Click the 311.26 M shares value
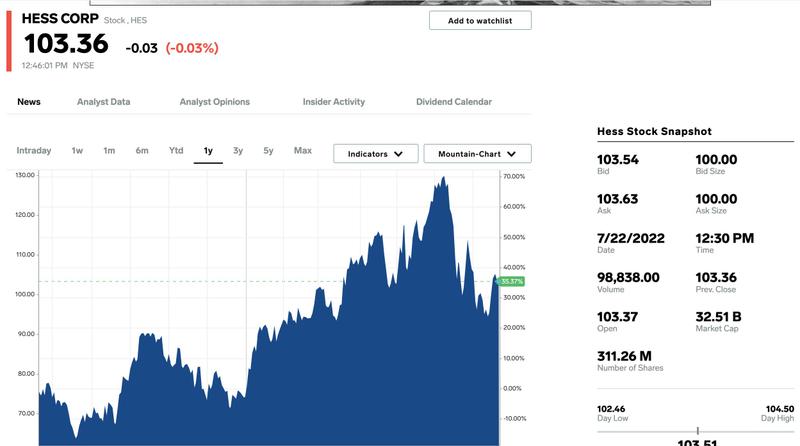Screen dimensions: 800x446 click(x=624, y=356)
